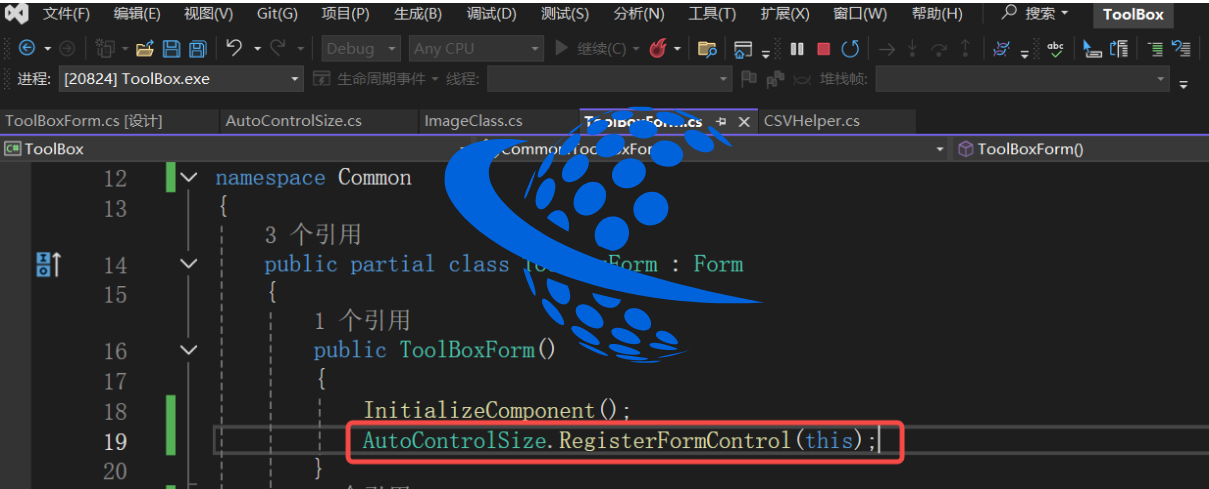Open the 堆栈帧 stack frame dropdown
The width and height of the screenshot is (1209, 489).
[x=1022, y=79]
